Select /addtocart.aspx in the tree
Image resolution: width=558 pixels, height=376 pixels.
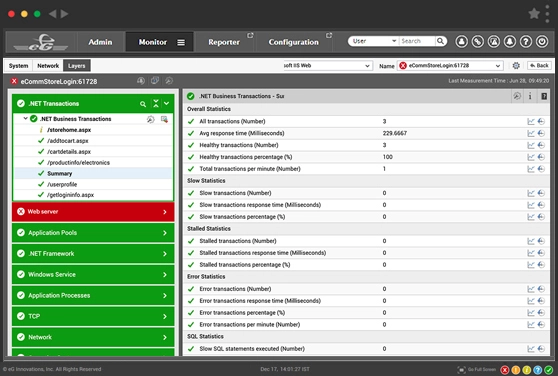[x=68, y=141]
